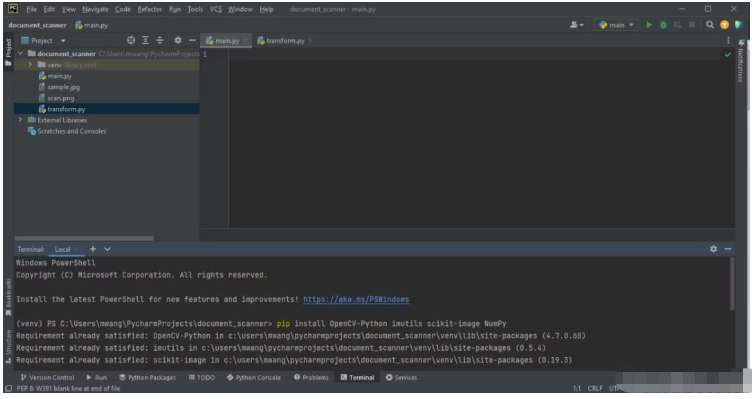The height and width of the screenshot is (399, 752).
Task: Collapse all in Project panel
Action: 160,40
